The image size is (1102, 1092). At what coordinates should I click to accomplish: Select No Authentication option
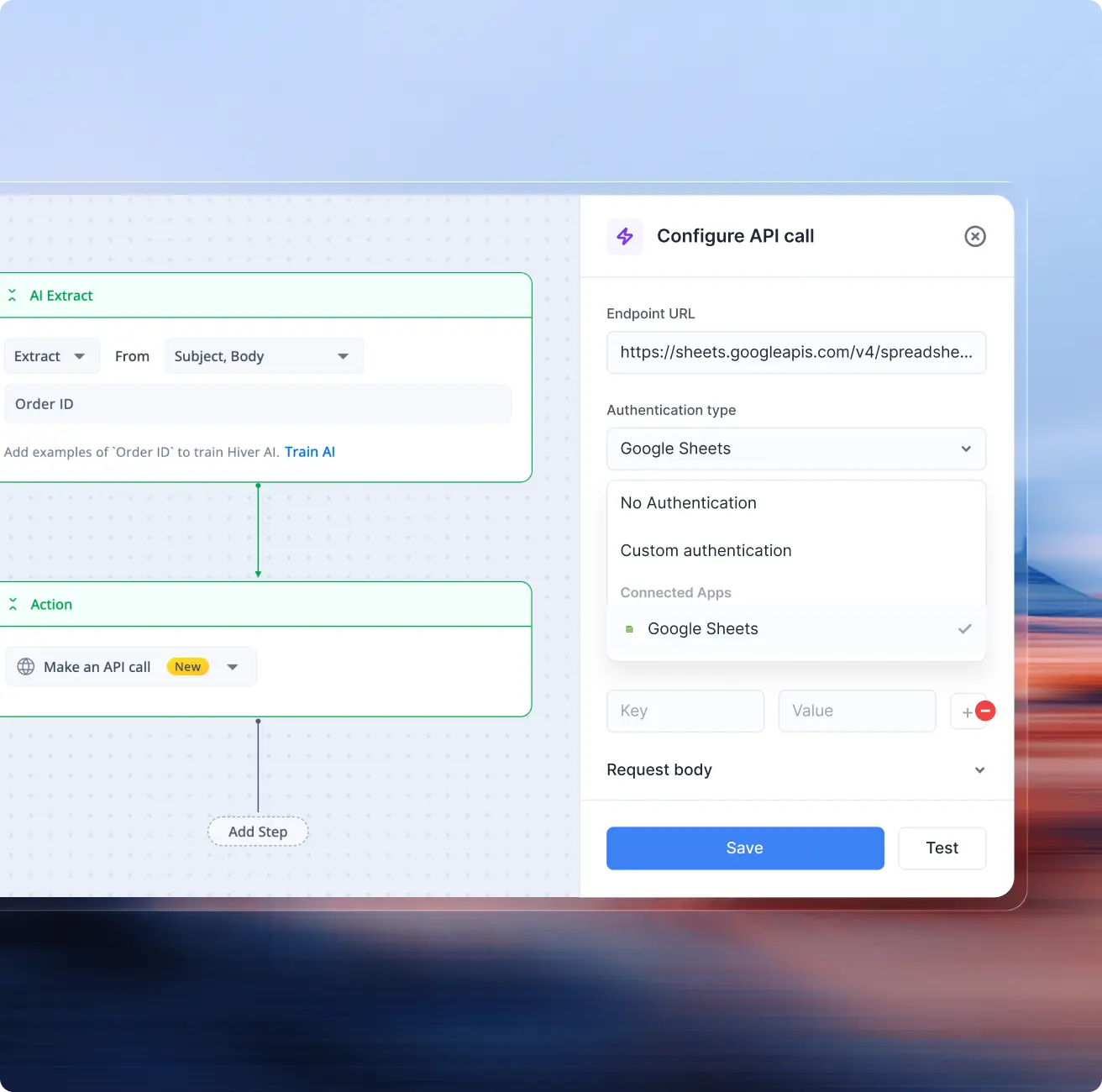coord(796,503)
